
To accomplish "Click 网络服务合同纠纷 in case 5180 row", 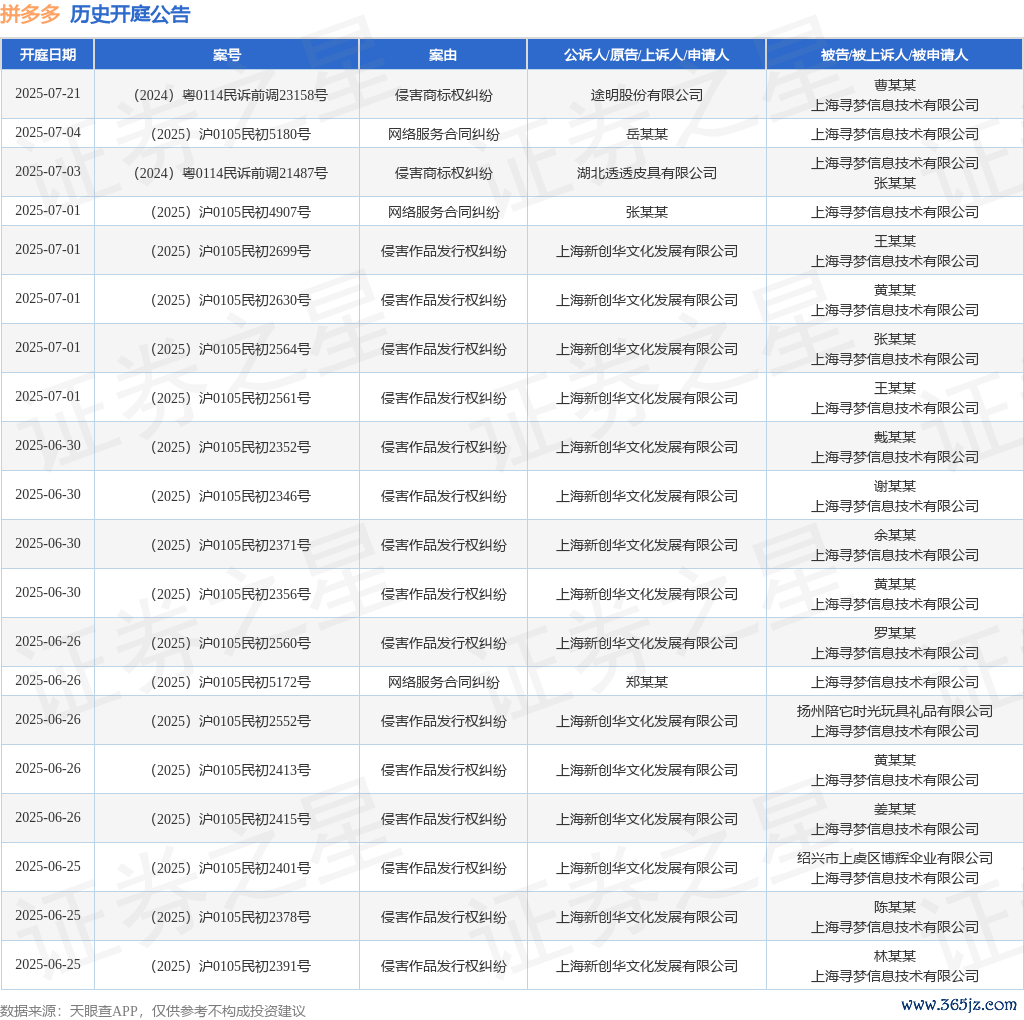I will [443, 135].
